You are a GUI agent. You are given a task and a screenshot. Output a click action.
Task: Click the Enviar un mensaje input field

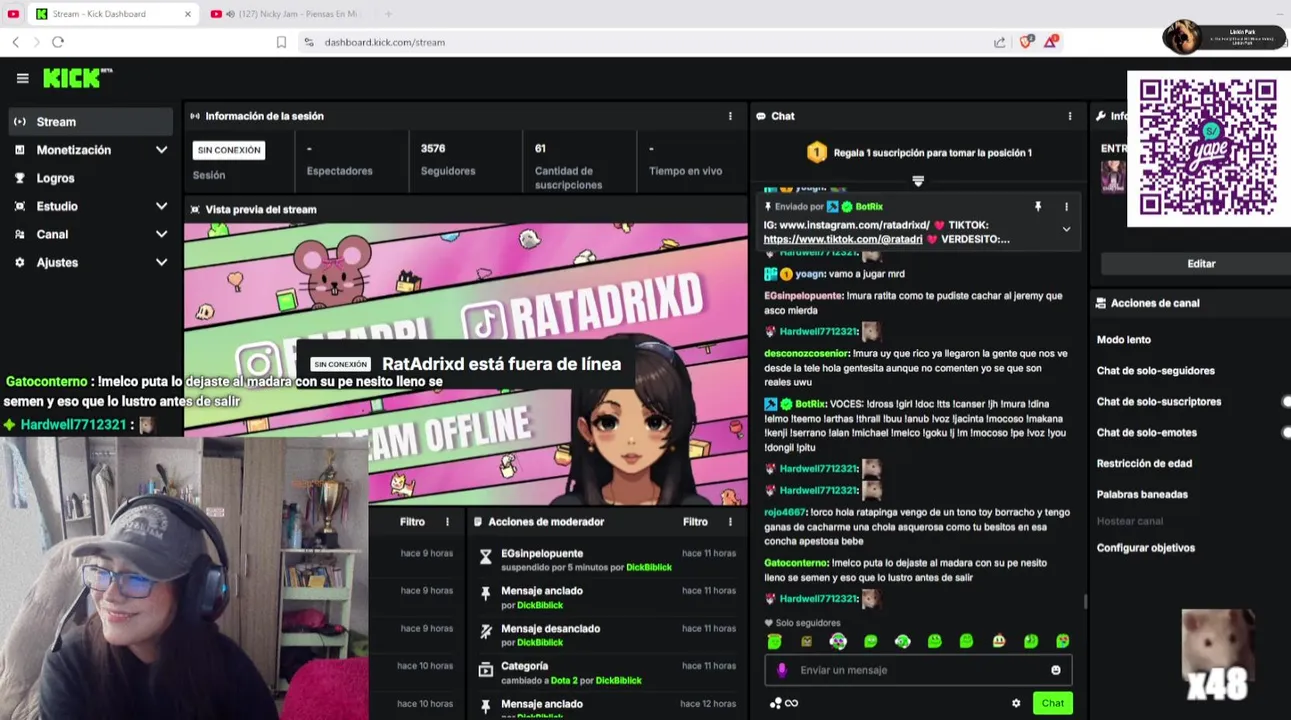[920, 670]
